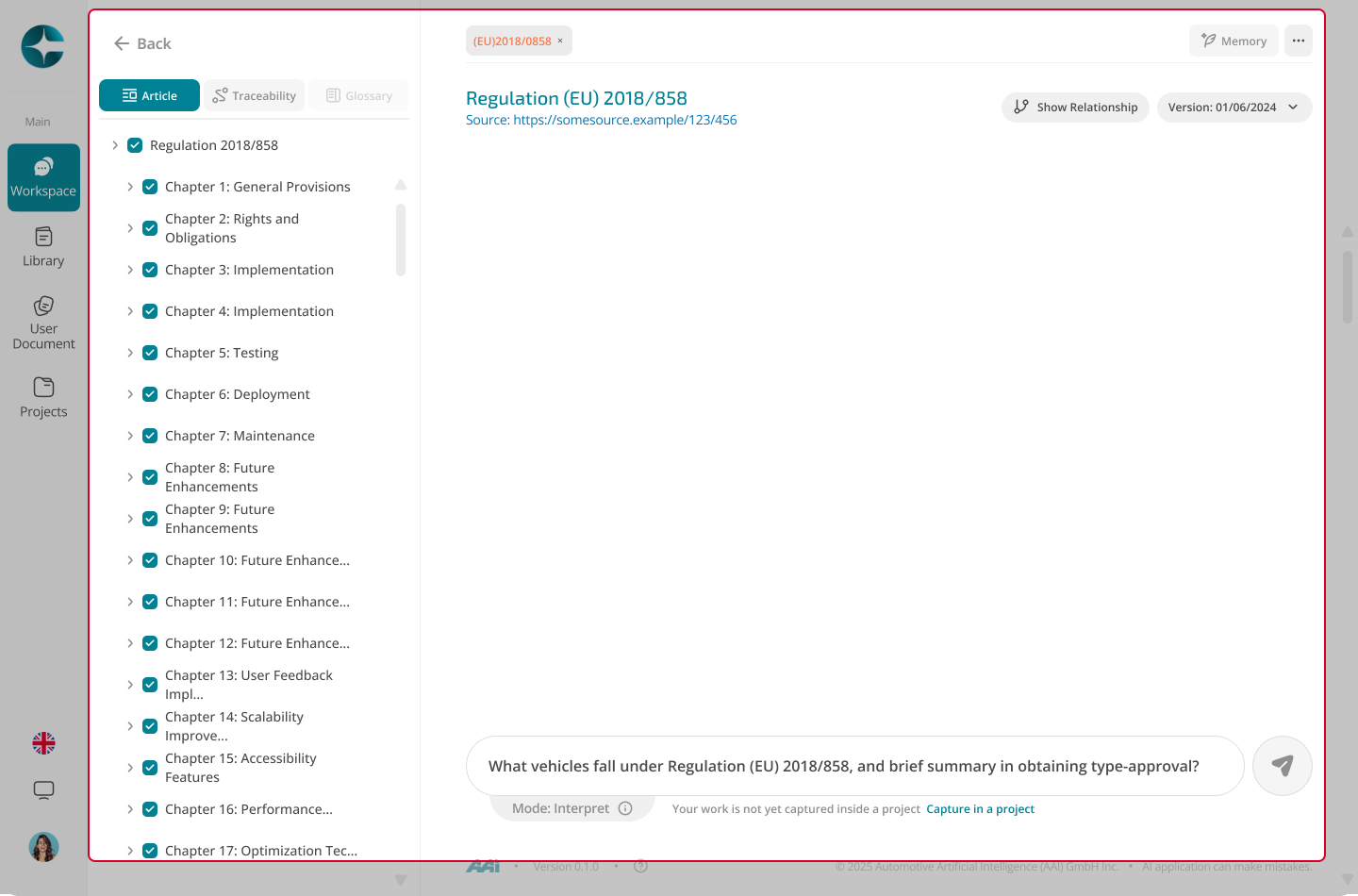Click into the question input field
This screenshot has width=1358, height=896.
click(854, 766)
